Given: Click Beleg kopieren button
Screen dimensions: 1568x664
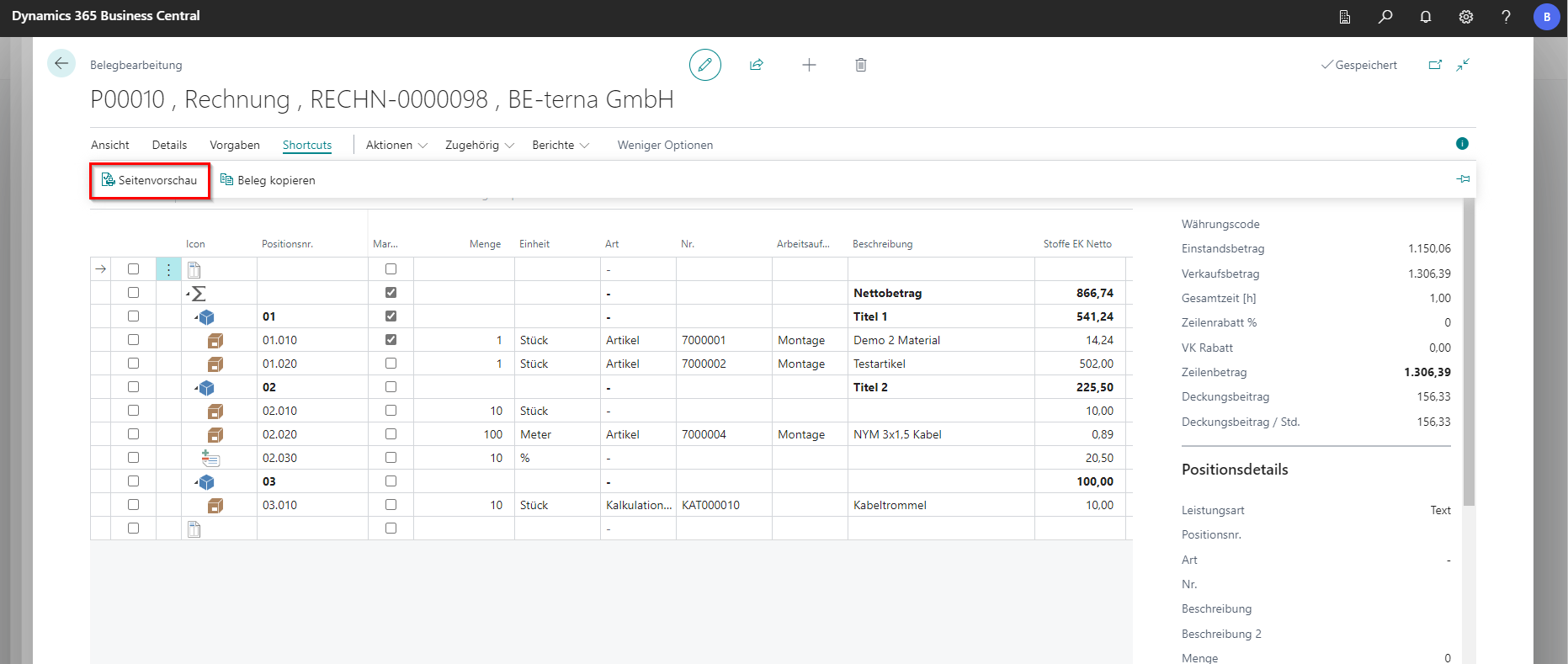Looking at the screenshot, I should tap(268, 180).
